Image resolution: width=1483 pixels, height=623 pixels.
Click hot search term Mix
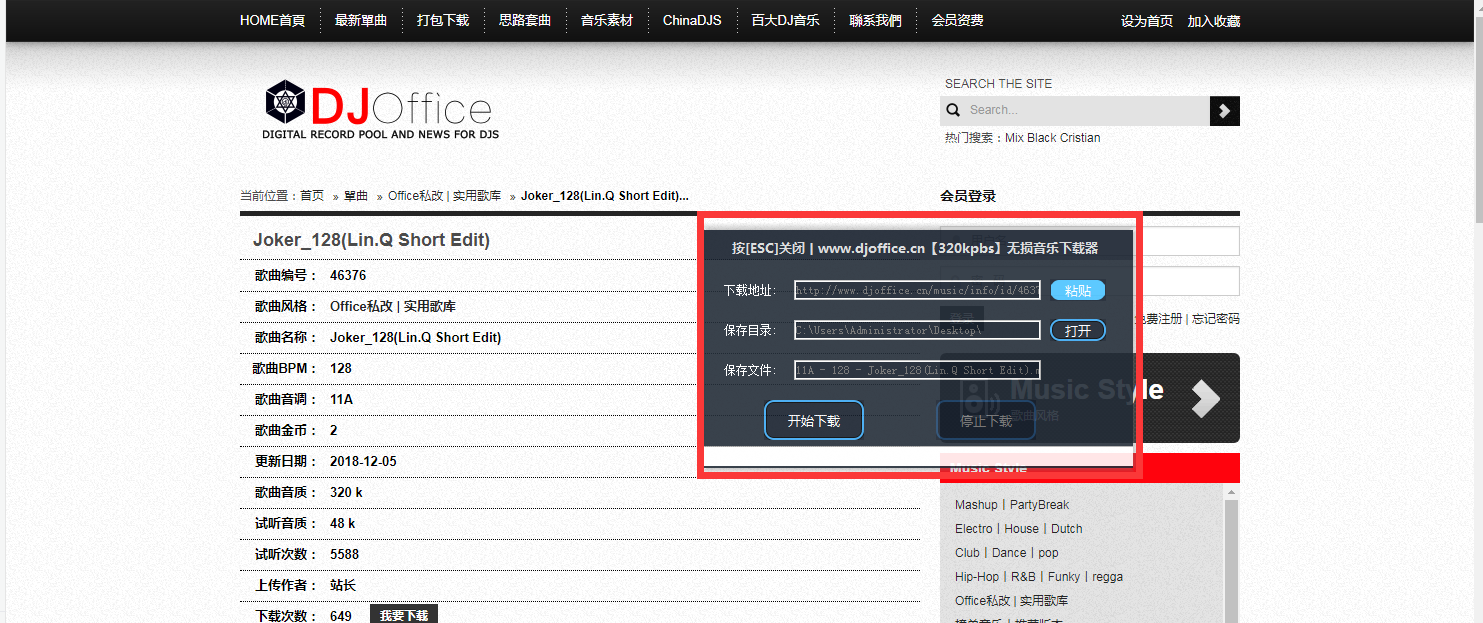pos(1014,138)
